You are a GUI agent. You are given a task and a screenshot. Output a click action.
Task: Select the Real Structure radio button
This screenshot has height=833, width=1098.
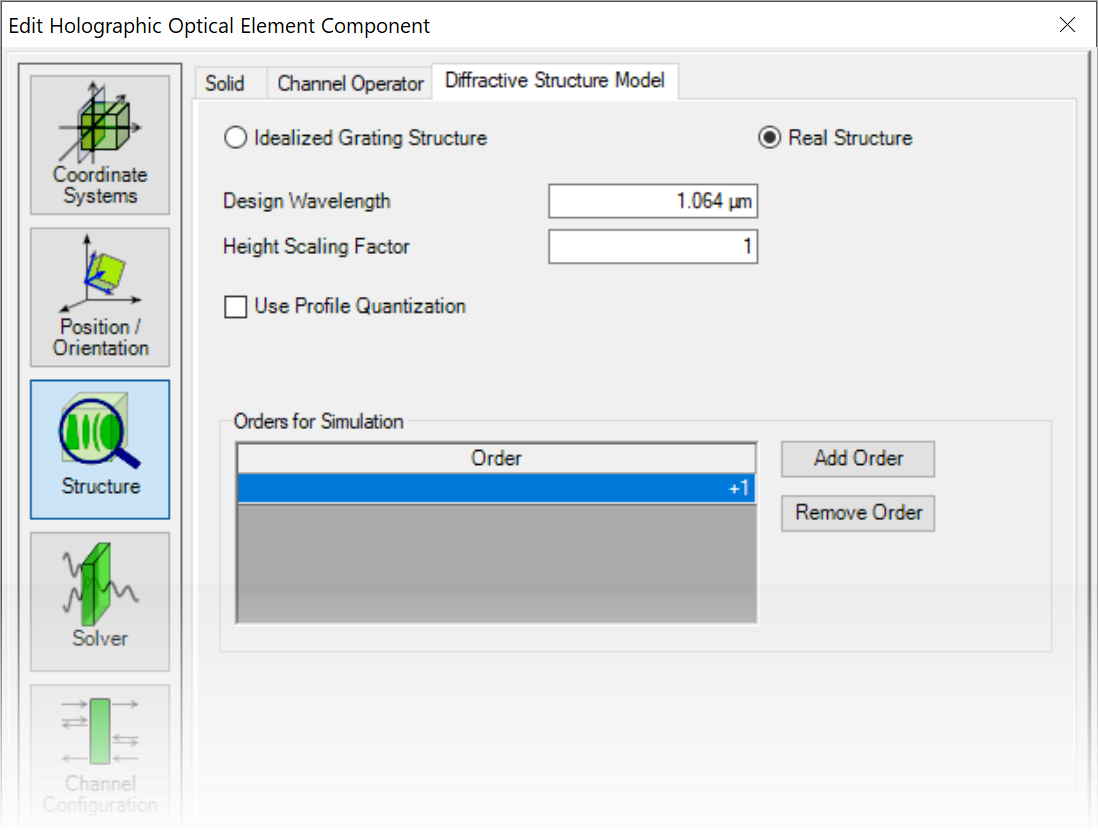769,137
